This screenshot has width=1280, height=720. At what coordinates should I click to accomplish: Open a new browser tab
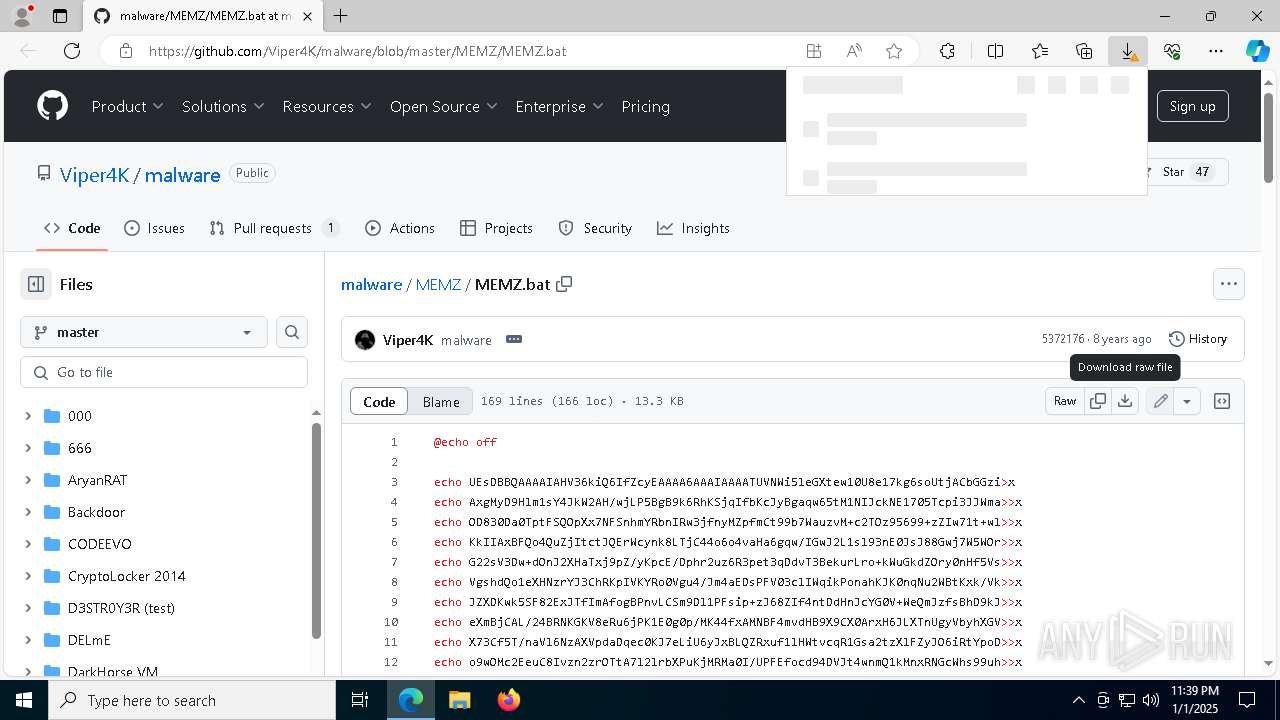[x=341, y=16]
